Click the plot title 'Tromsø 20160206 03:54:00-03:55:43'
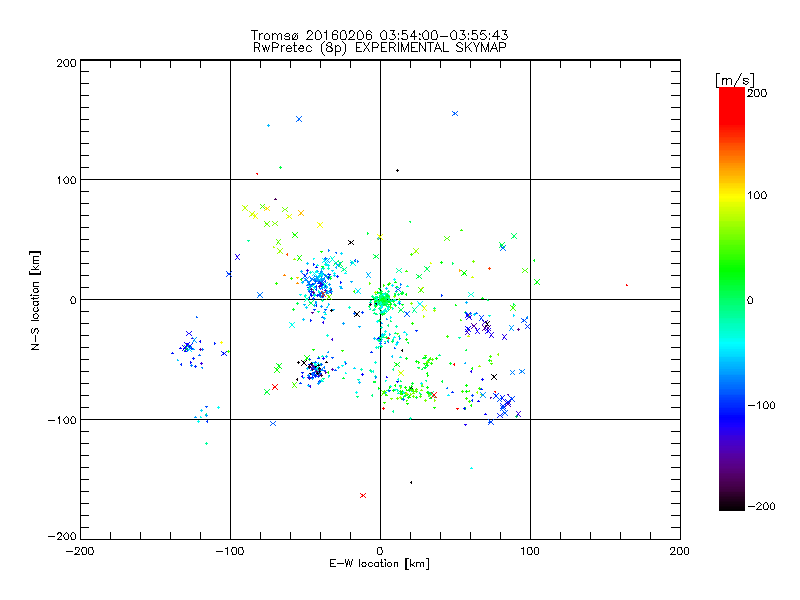Screen dimensions: 800x600 tap(379, 35)
